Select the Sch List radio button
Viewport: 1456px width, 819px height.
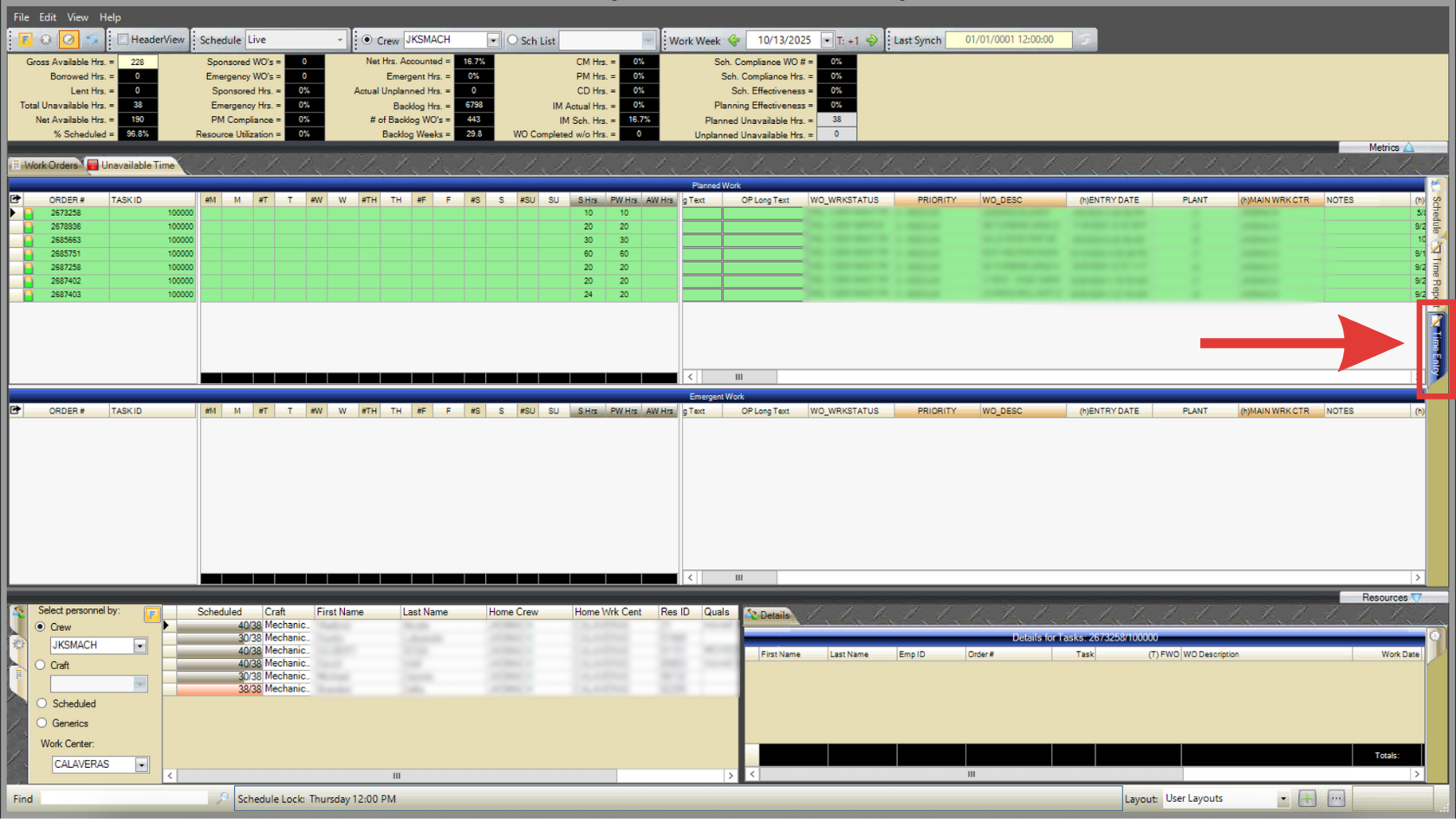point(513,40)
